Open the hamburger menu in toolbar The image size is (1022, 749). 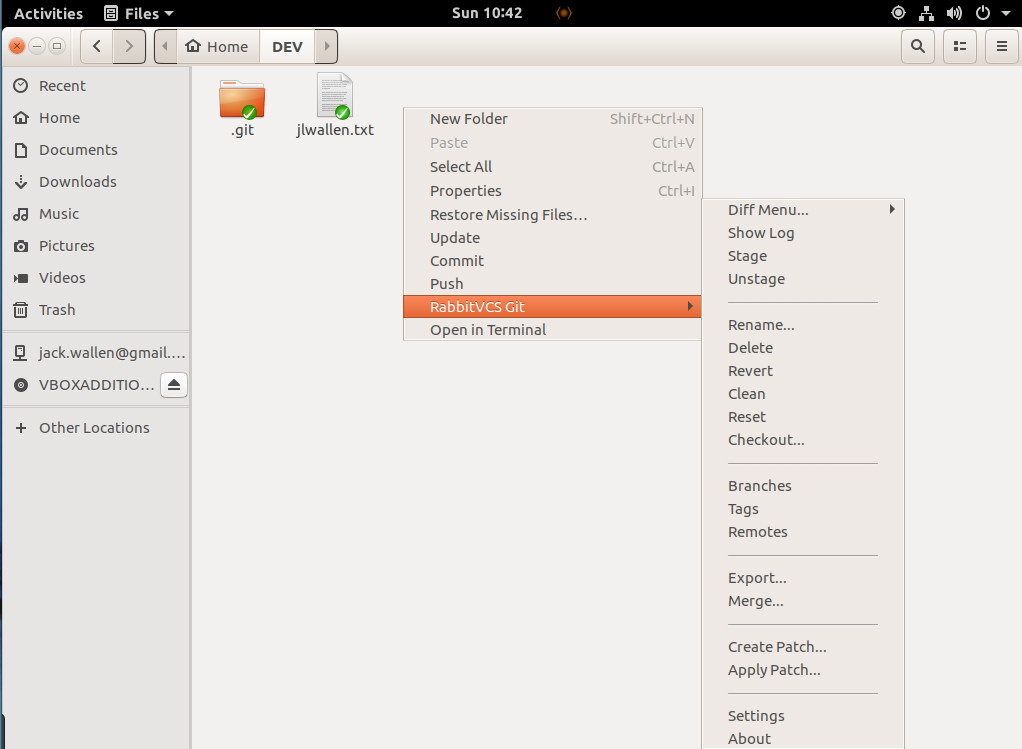coord(1001,46)
